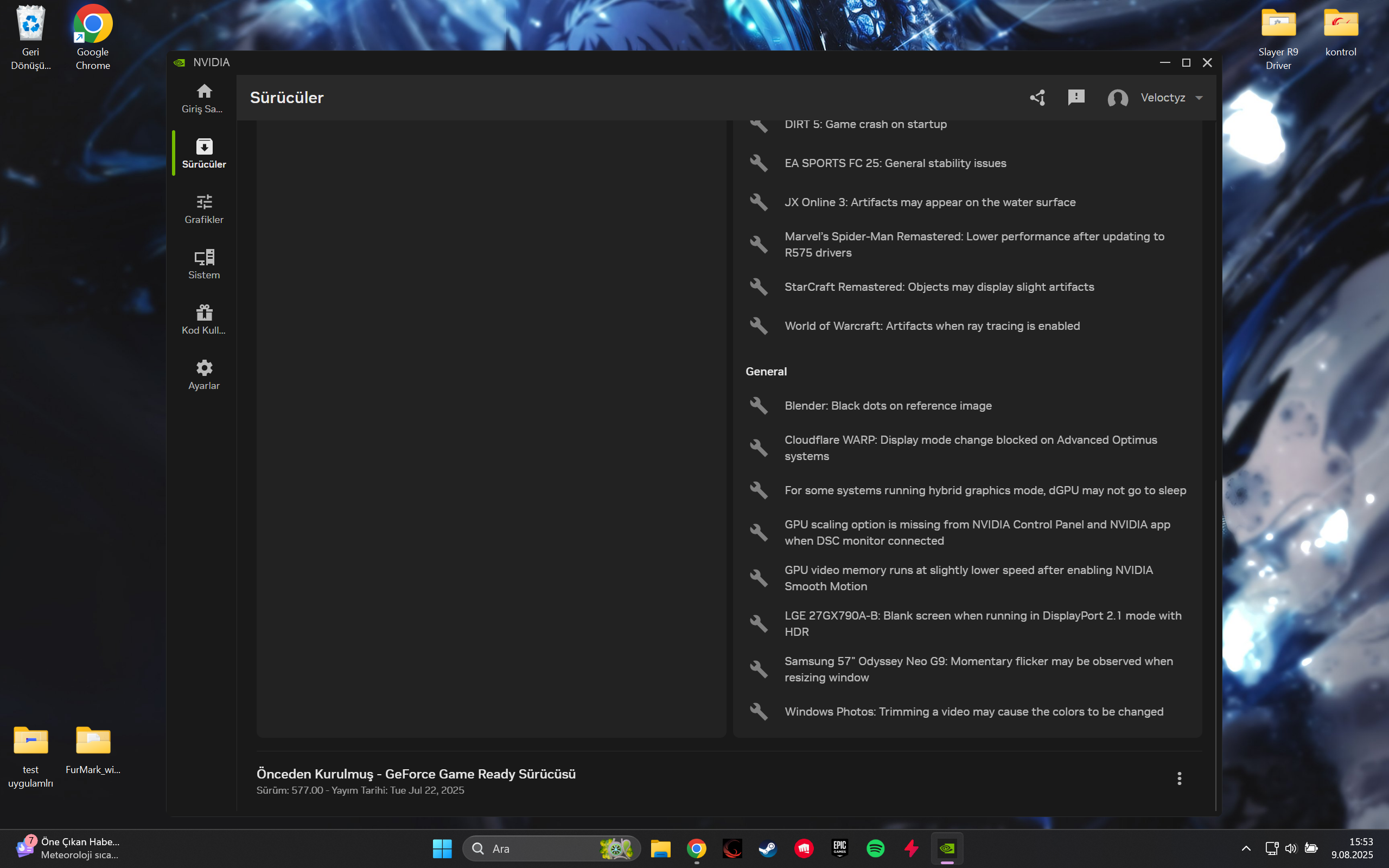This screenshot has height=868, width=1389.
Task: Click 'World of Warcraft: Artifacts' fix text
Action: point(932,326)
